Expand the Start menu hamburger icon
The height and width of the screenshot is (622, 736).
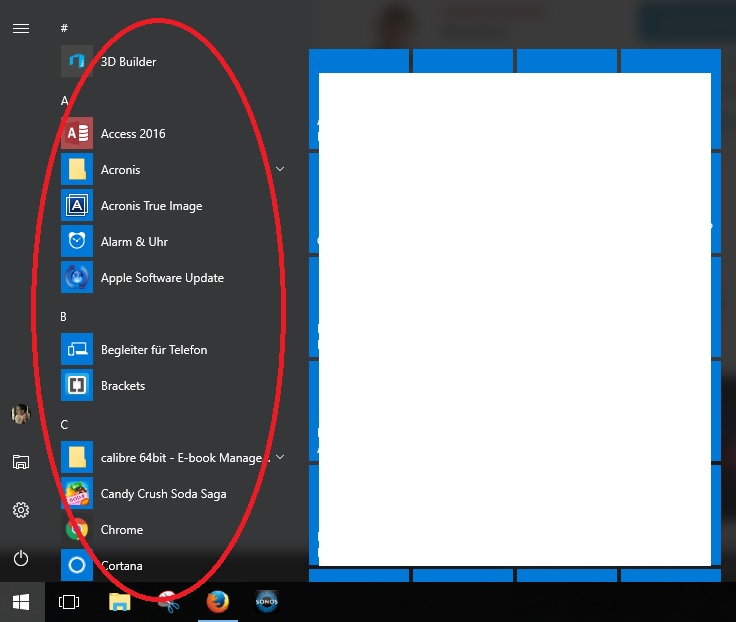[x=21, y=29]
